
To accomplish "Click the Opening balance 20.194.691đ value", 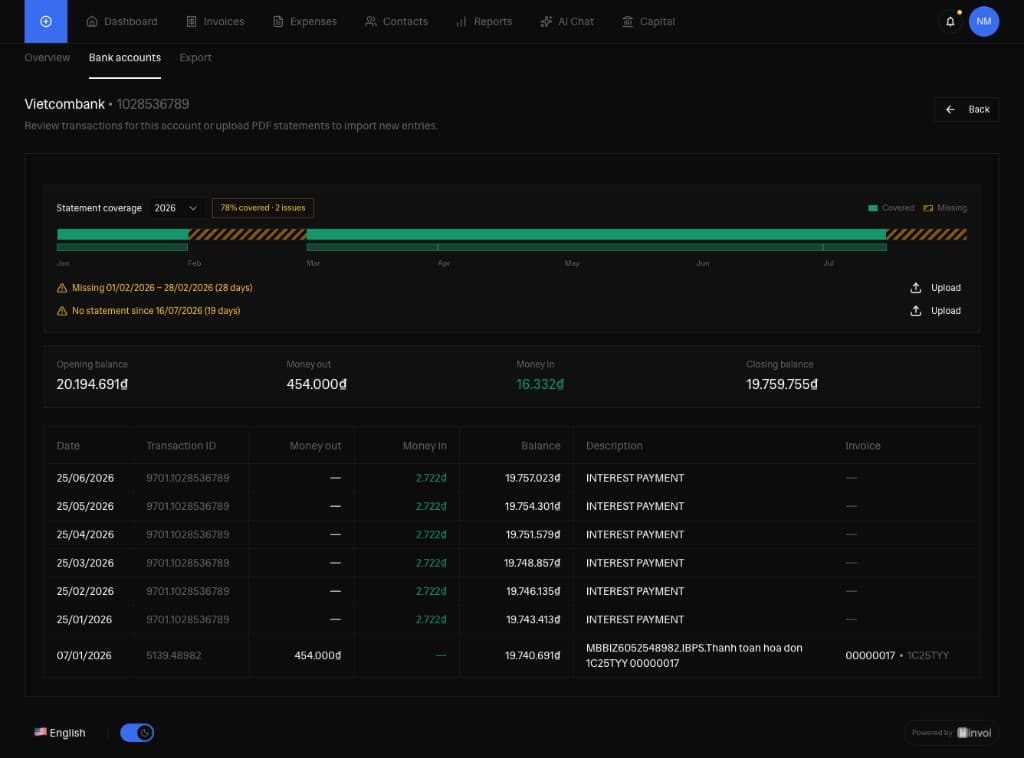I will coord(92,384).
